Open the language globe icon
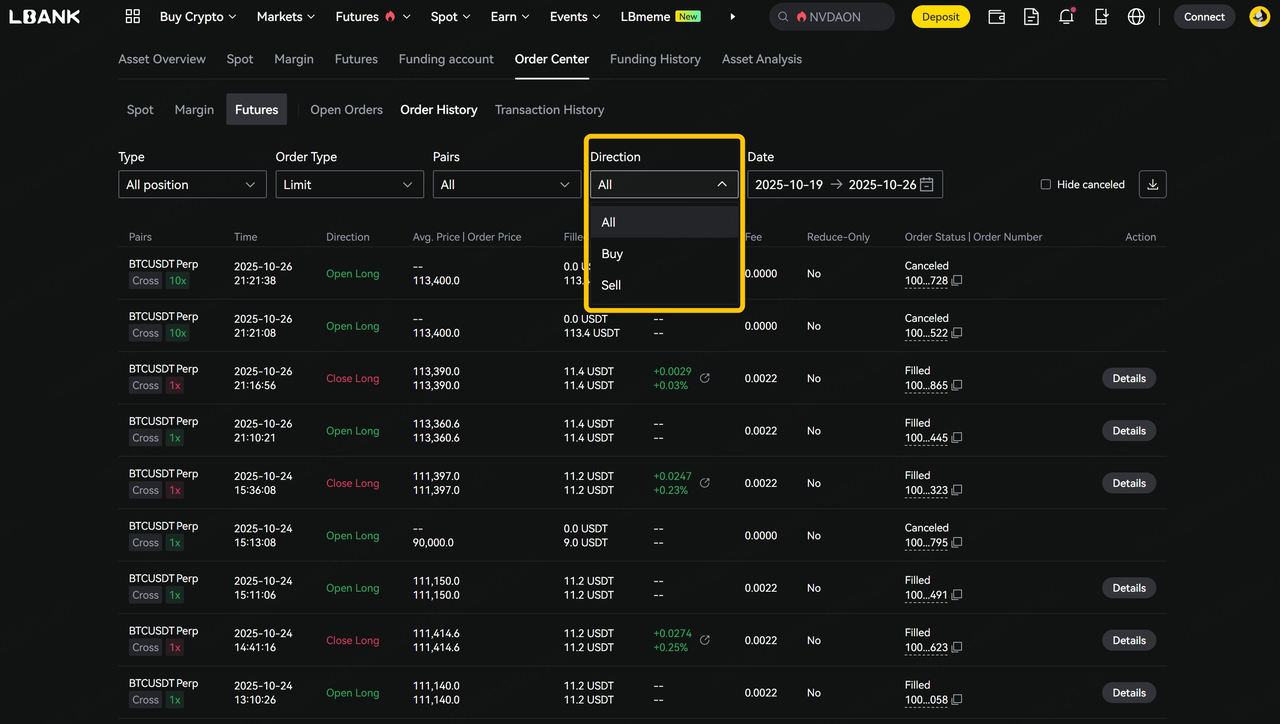 [1136, 17]
